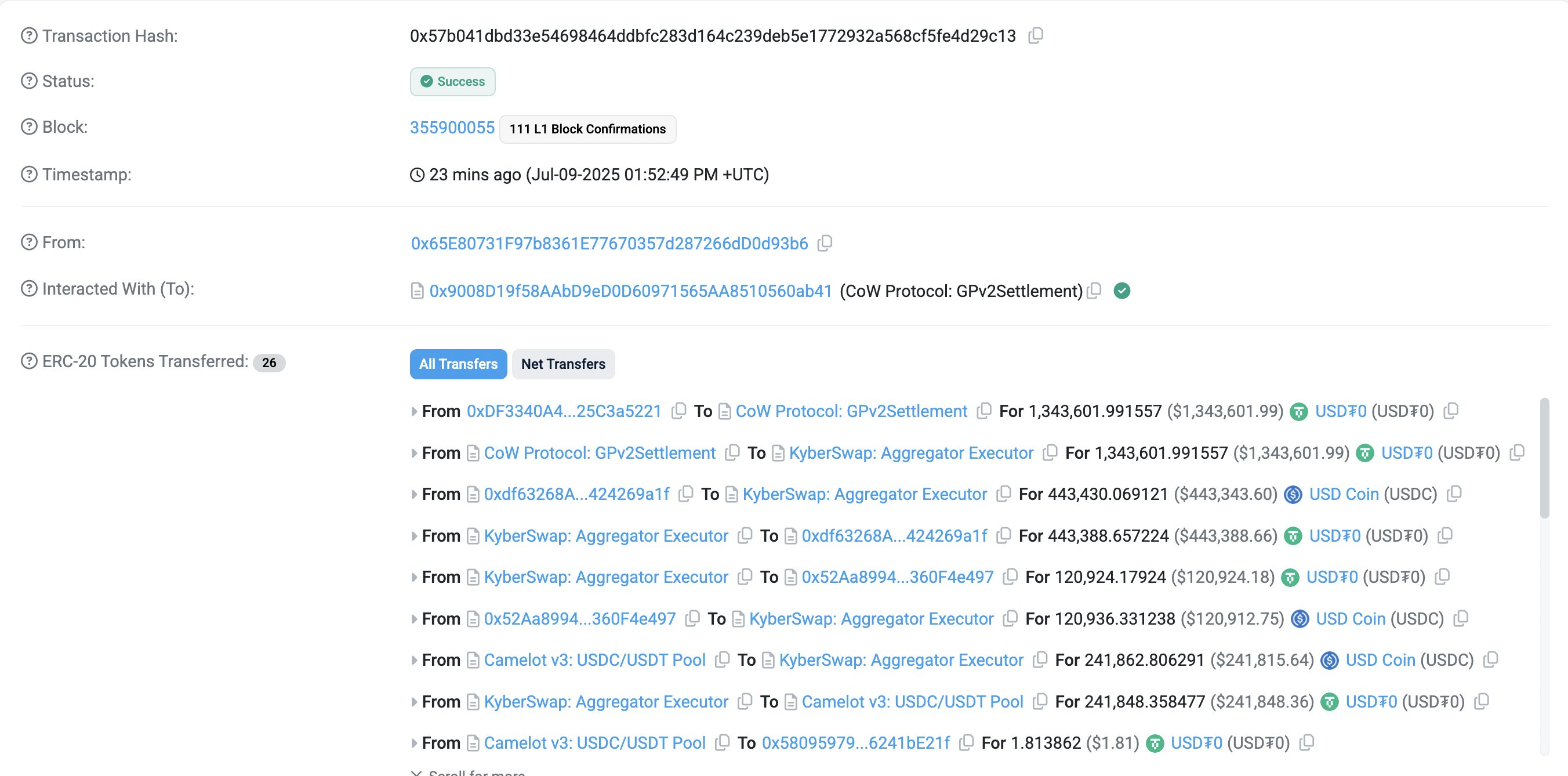Click the token transfers list scrollbar
This screenshot has width=1568, height=776.
(1544, 458)
